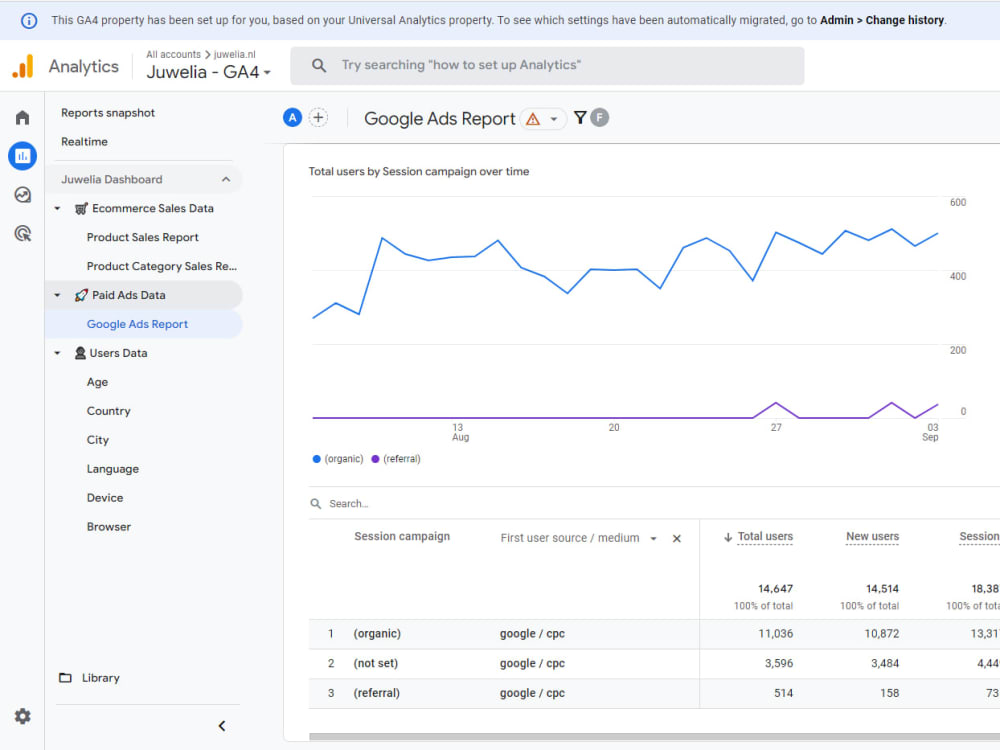Open the Explore section icon

coord(22,194)
